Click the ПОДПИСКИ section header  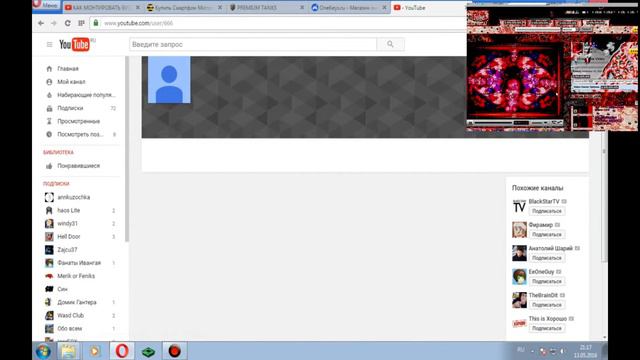point(56,184)
